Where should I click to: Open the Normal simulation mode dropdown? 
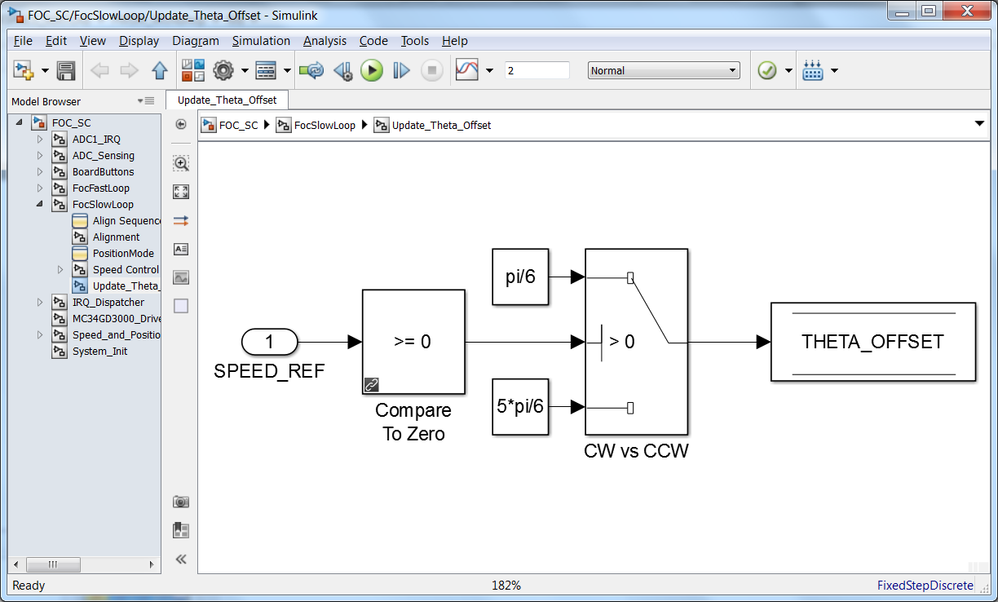pyautogui.click(x=664, y=70)
